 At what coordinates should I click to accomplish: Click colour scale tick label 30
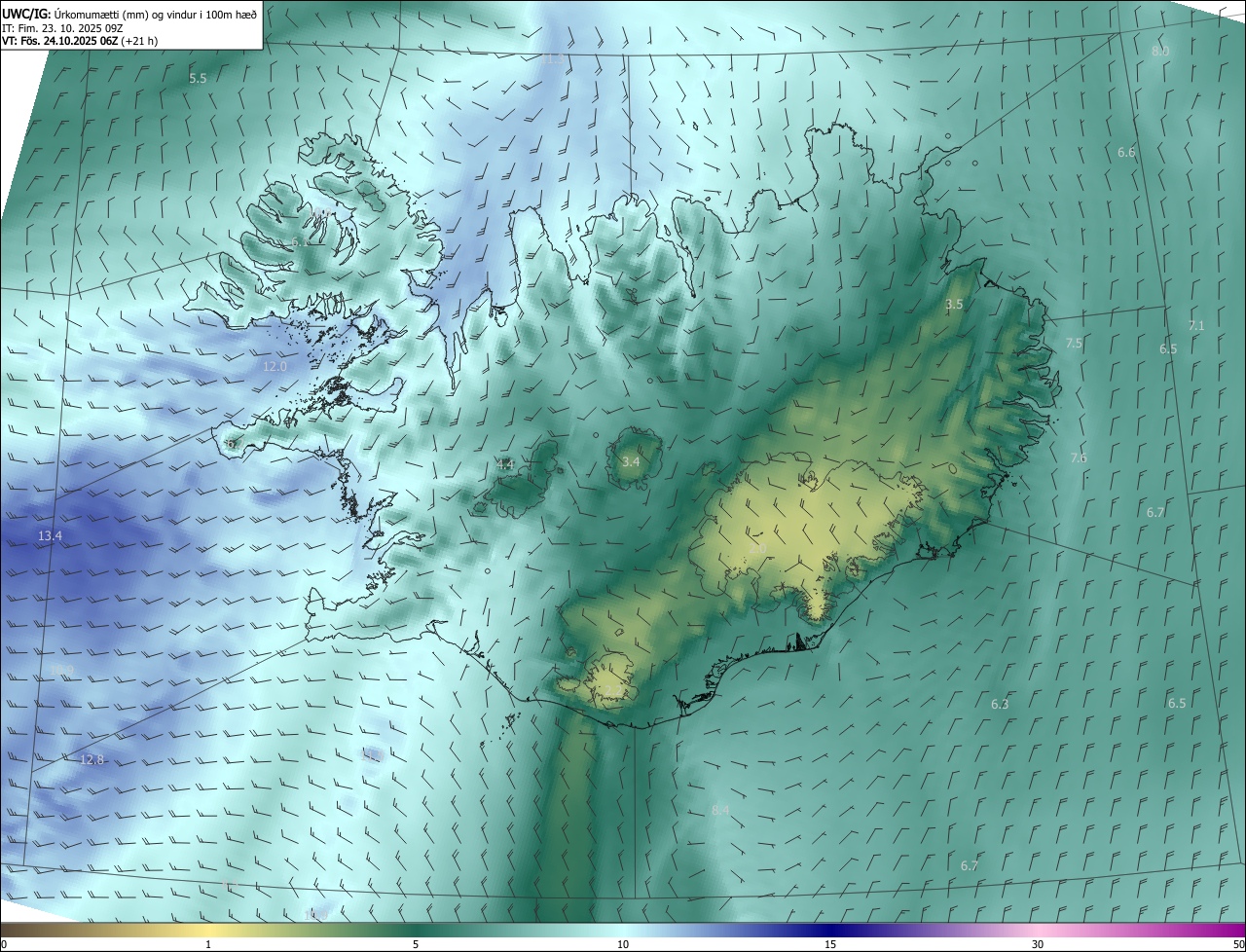[x=1038, y=945]
